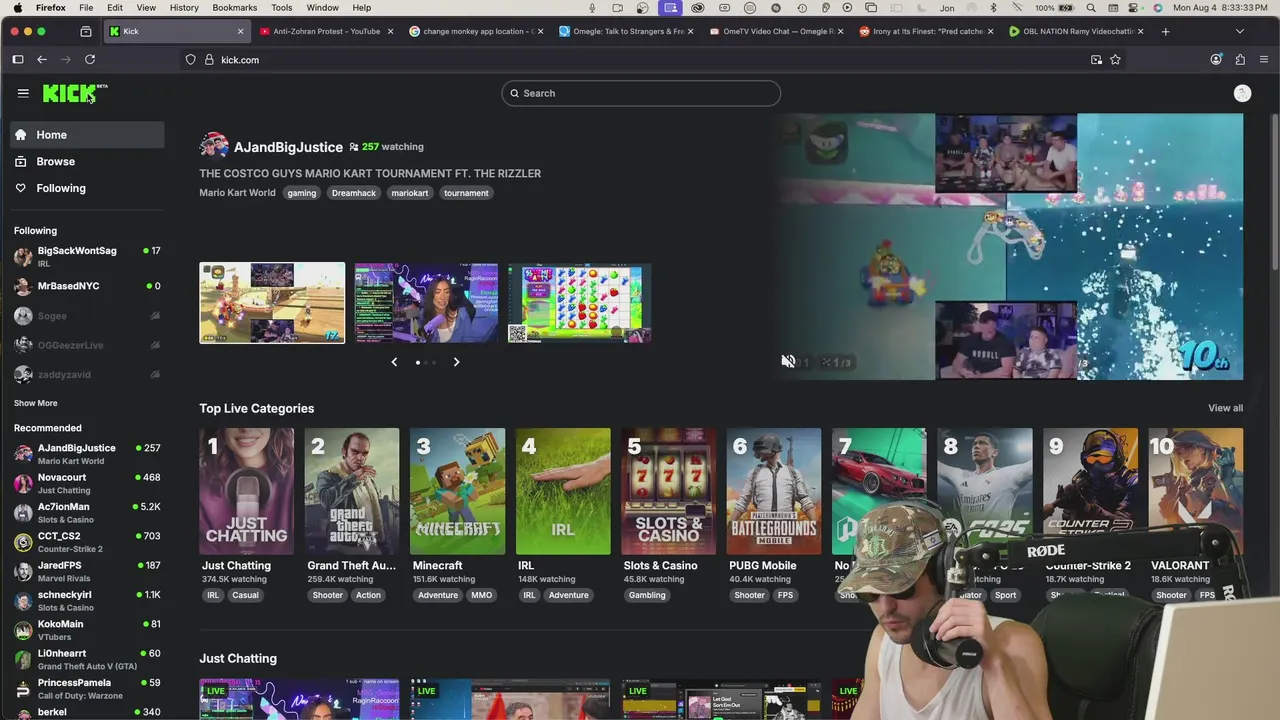Open the VALORANT category card
1280x720 pixels.
point(1196,491)
